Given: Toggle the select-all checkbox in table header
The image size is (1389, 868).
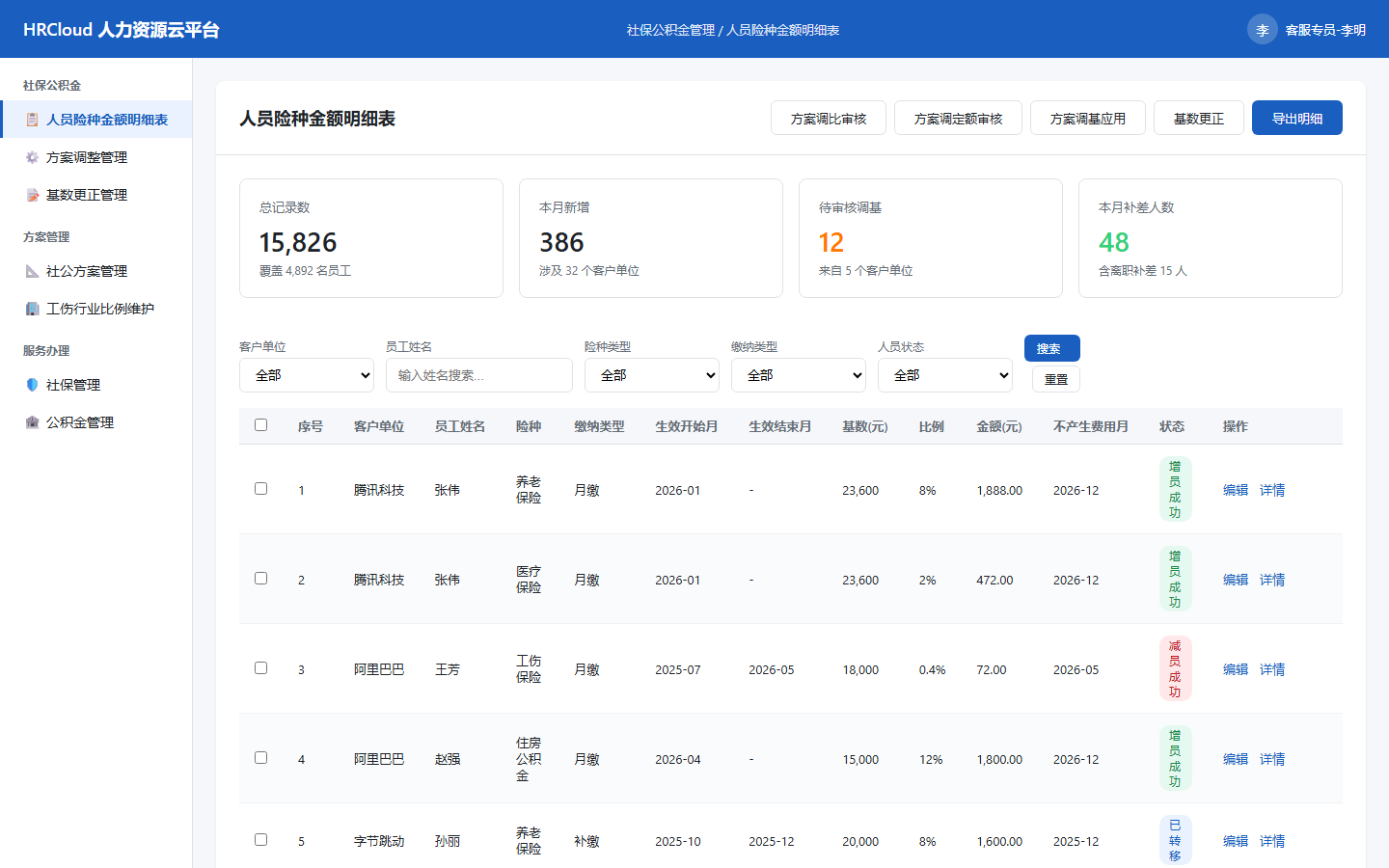Looking at the screenshot, I should tap(260, 425).
